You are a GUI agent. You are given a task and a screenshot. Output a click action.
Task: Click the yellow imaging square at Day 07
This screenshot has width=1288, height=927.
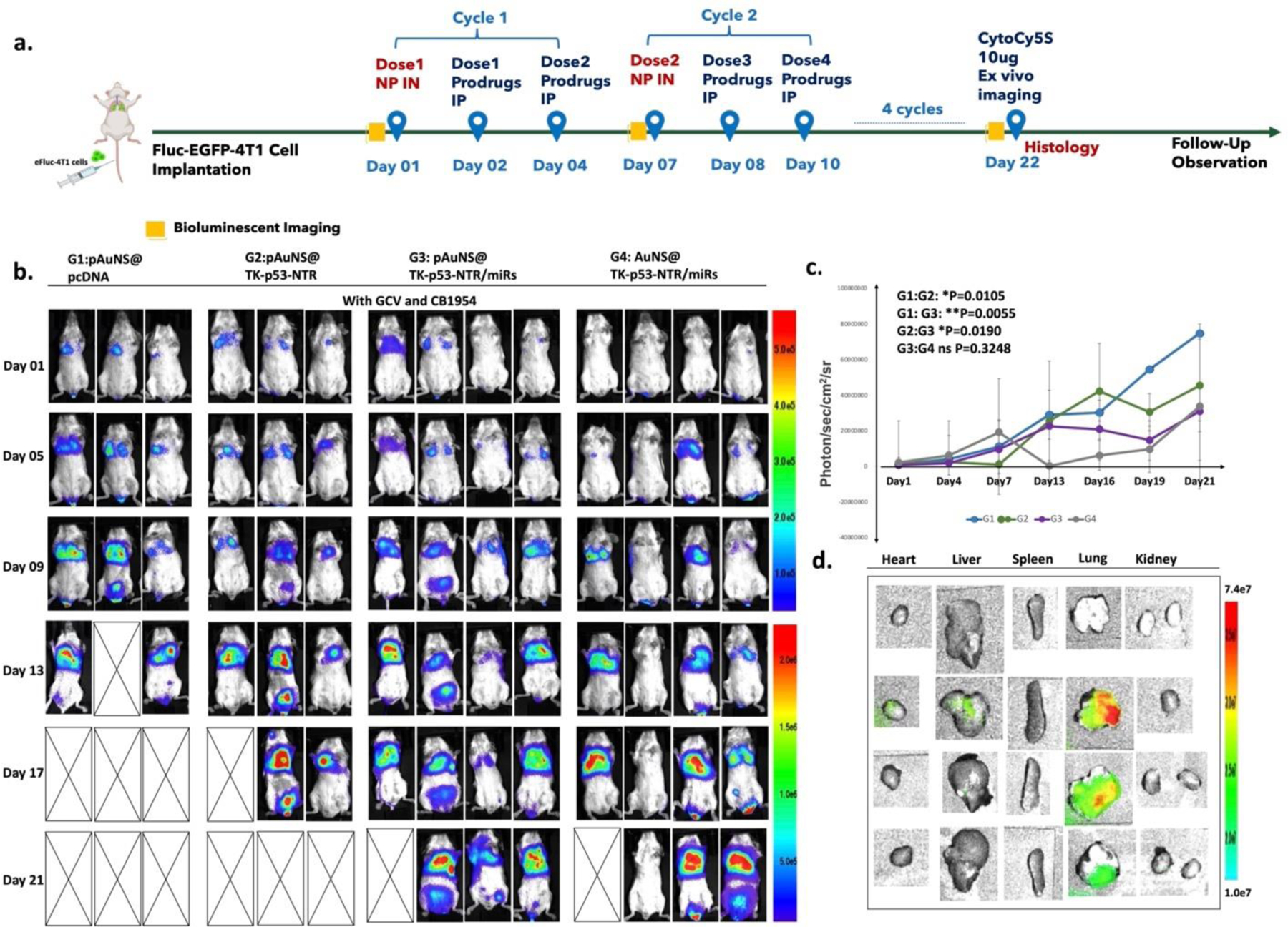pyautogui.click(x=638, y=132)
